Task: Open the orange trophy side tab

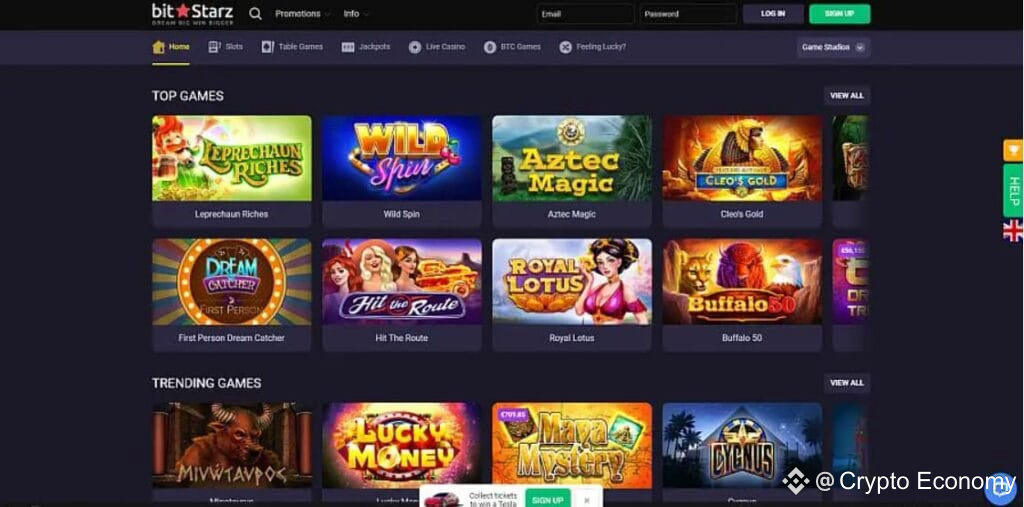Action: click(1013, 150)
